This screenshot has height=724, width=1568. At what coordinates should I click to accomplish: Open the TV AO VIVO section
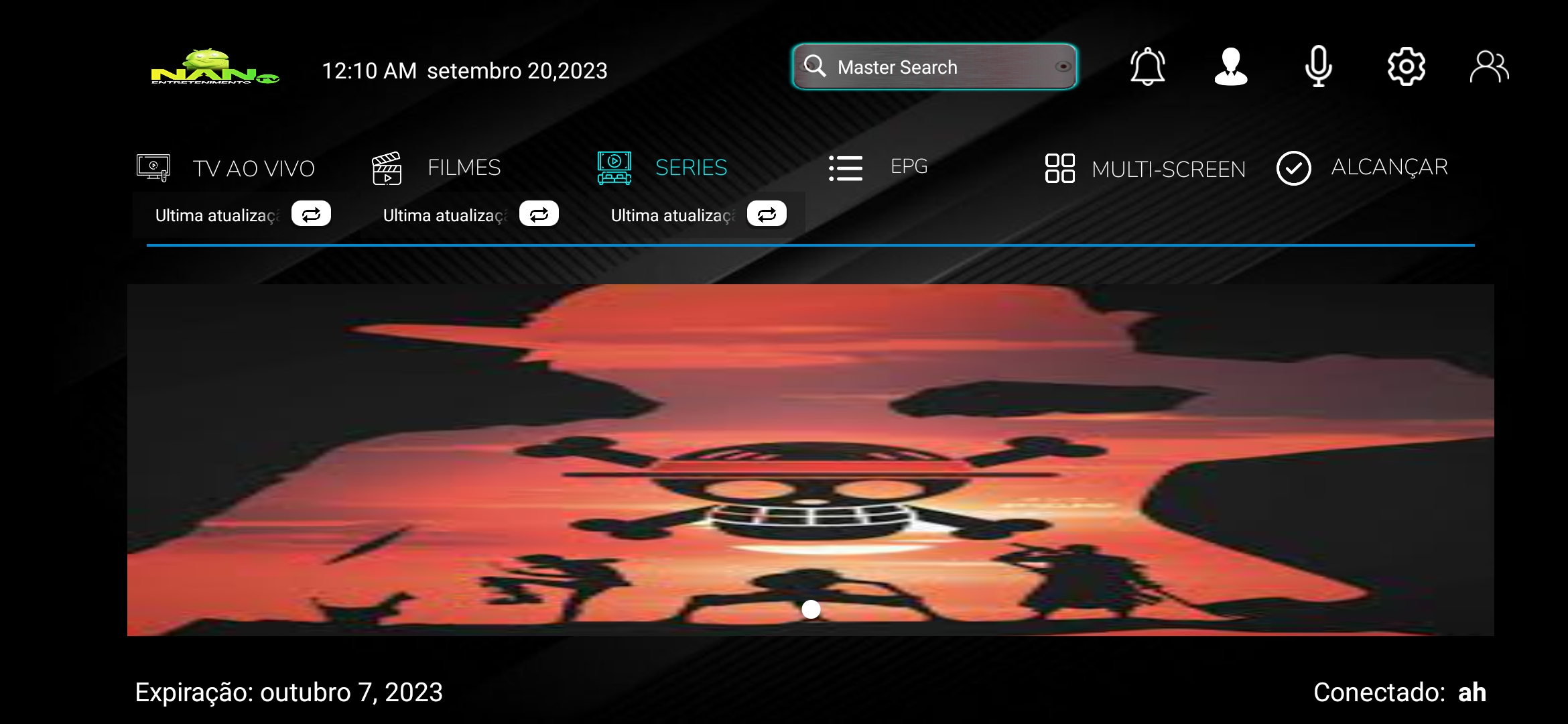pos(254,168)
